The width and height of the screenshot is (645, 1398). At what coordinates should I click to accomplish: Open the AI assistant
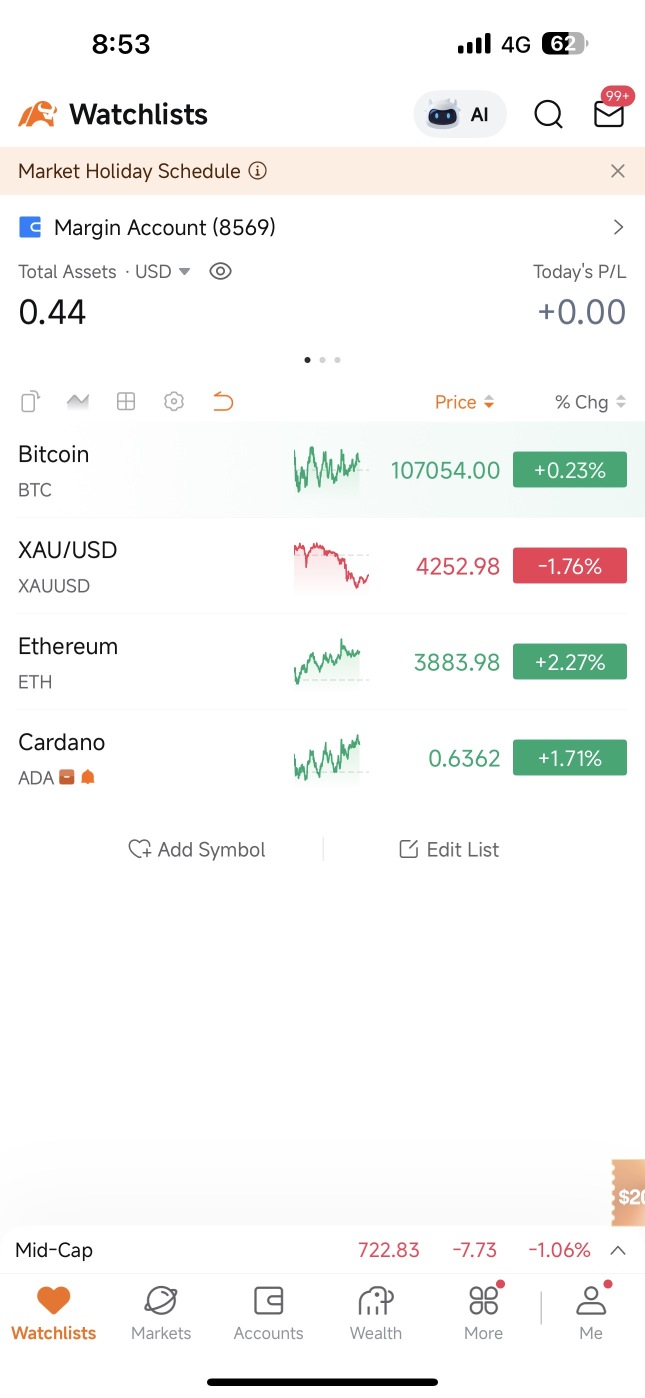coord(460,115)
